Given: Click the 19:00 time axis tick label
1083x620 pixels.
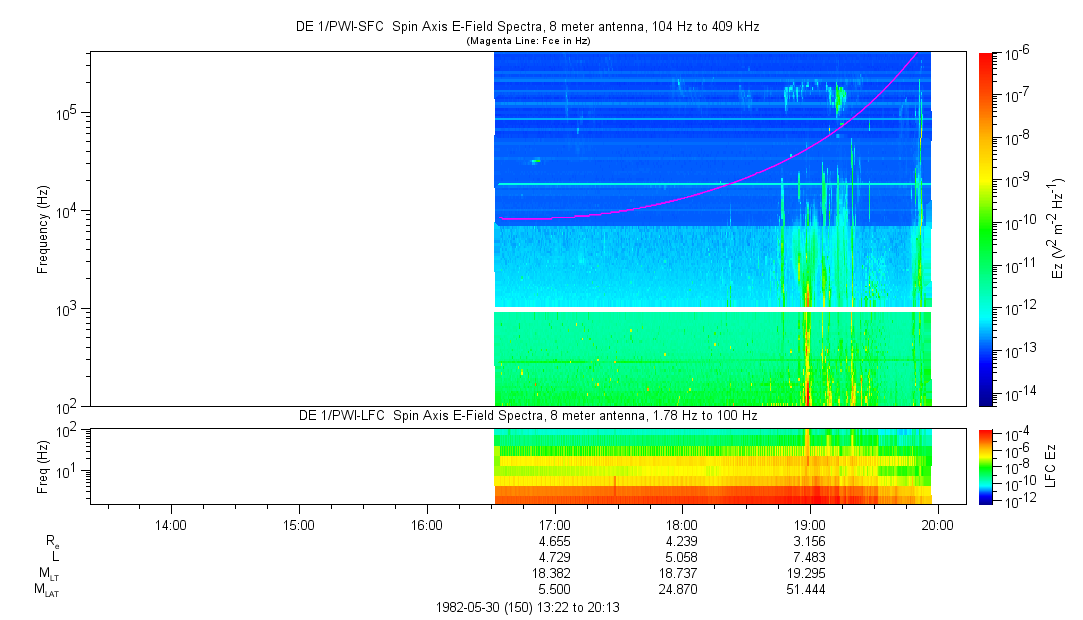Looking at the screenshot, I should pyautogui.click(x=809, y=524).
